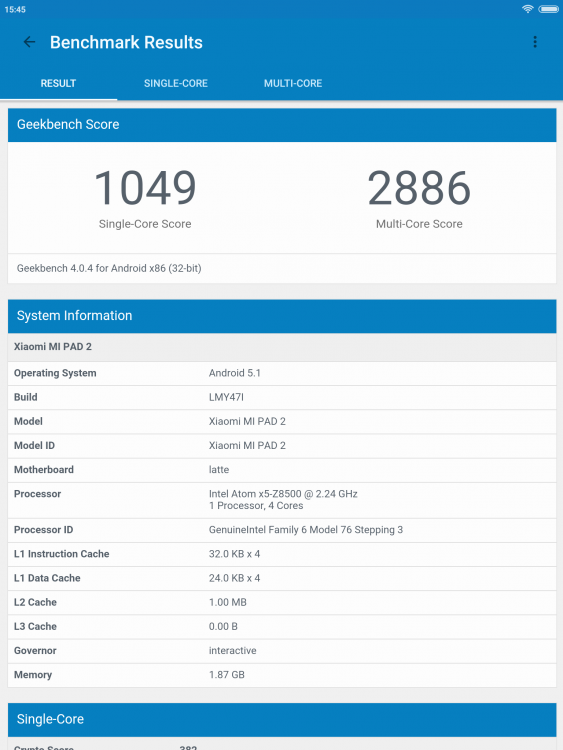563x750 pixels.
Task: Tap the 15:45 clock in status bar
Action: click(15, 10)
